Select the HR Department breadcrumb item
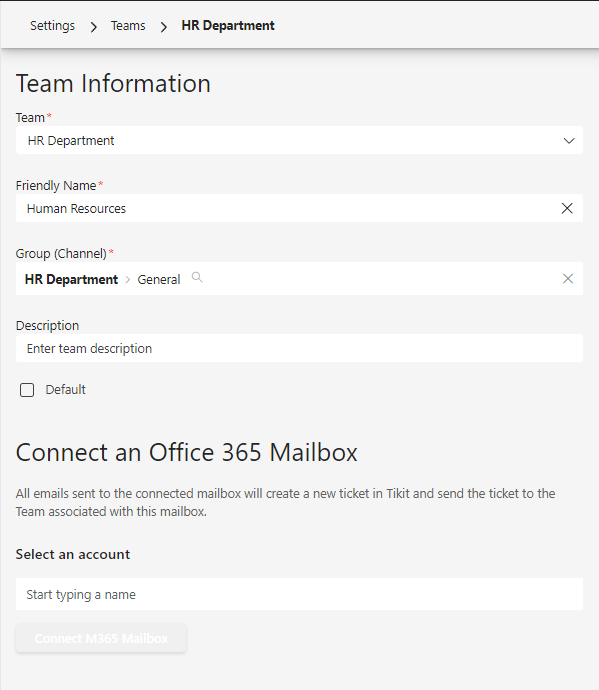Screen dimensions: 599x690 (x=228, y=26)
